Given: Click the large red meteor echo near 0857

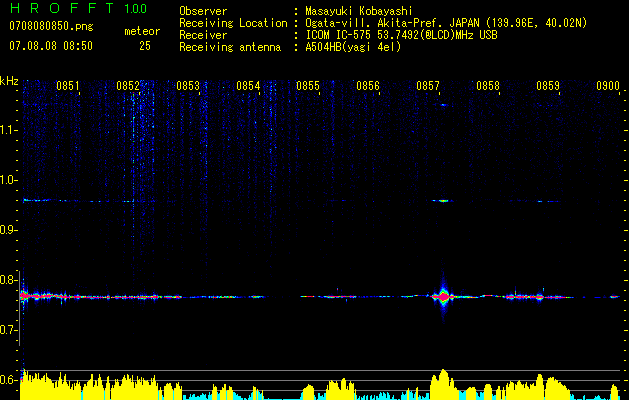Looking at the screenshot, I should [x=444, y=297].
